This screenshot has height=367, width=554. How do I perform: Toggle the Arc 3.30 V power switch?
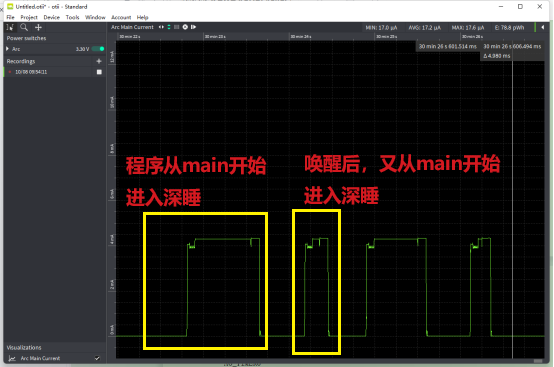(x=99, y=49)
